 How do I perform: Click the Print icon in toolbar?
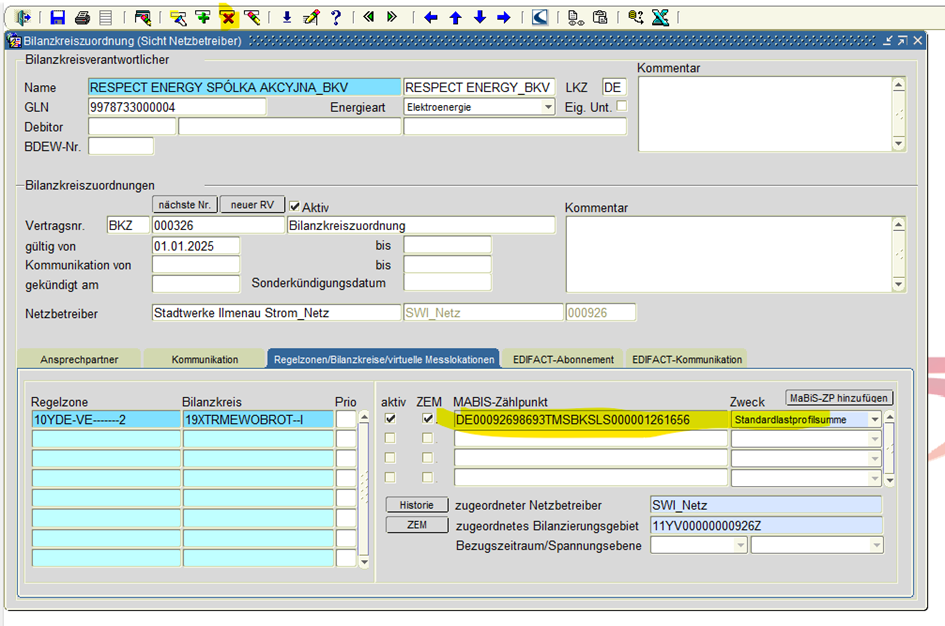coord(83,17)
